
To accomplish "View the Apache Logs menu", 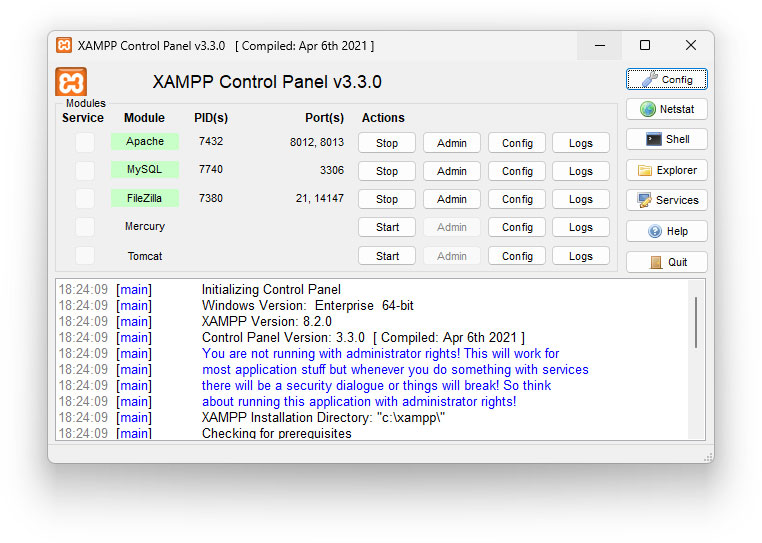I will coord(581,143).
